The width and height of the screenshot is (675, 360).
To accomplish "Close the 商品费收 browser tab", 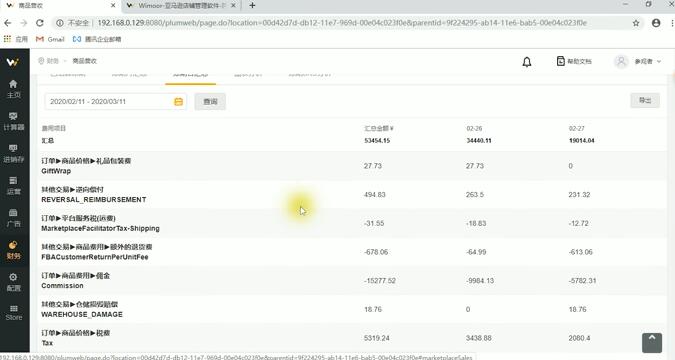I will [113, 6].
